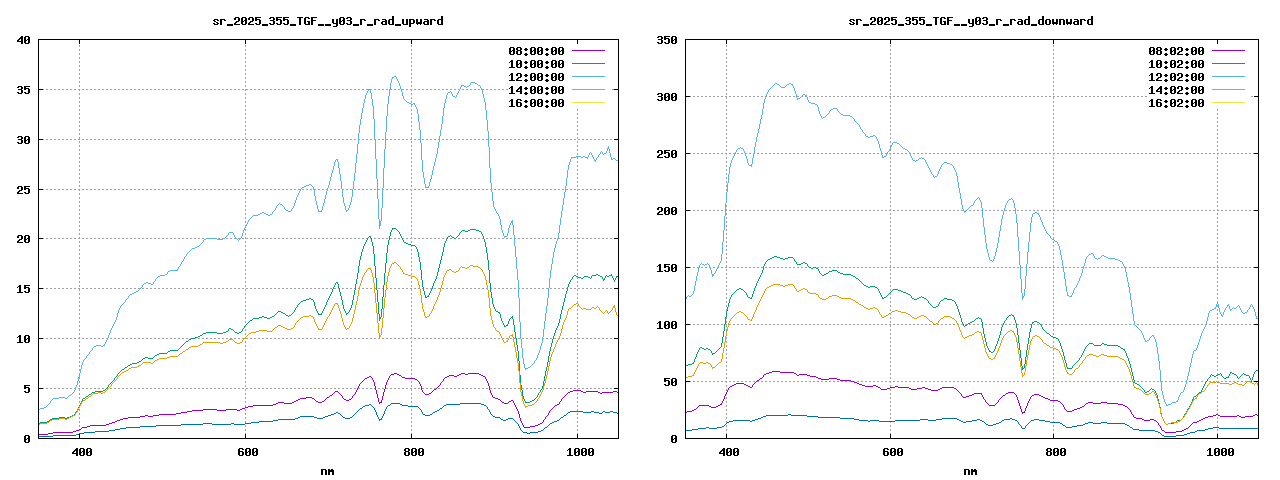
Task: Click the 08:00:00 legend entry in upward chart
Action: [536, 51]
